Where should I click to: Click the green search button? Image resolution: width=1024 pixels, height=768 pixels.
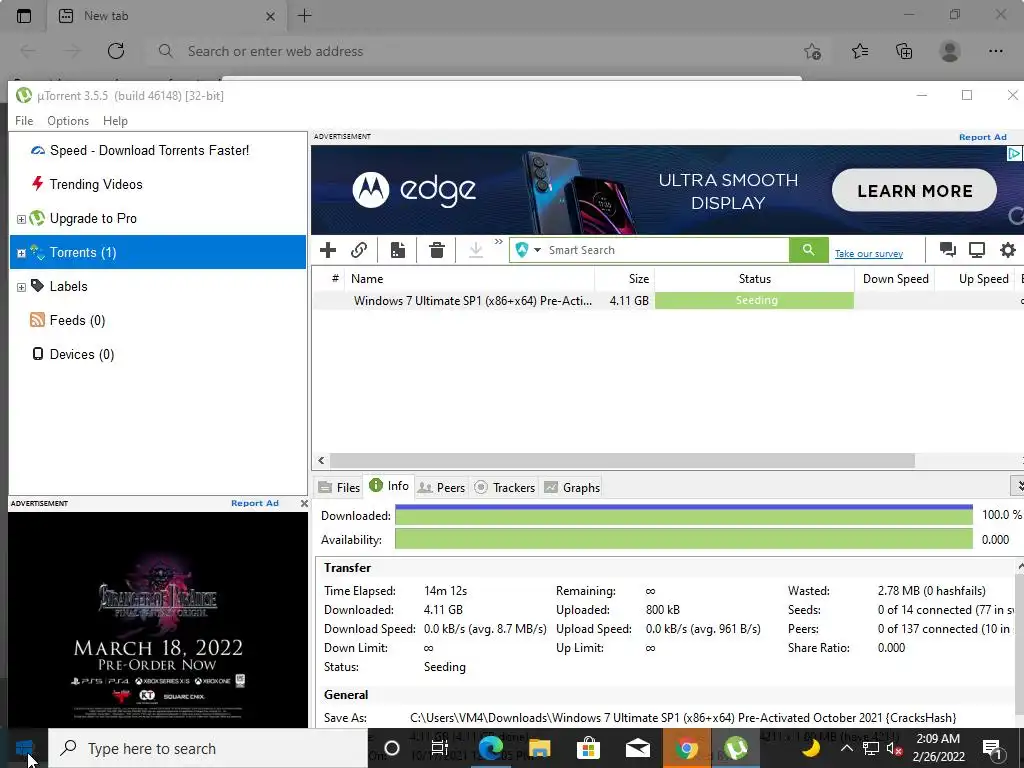pos(808,250)
